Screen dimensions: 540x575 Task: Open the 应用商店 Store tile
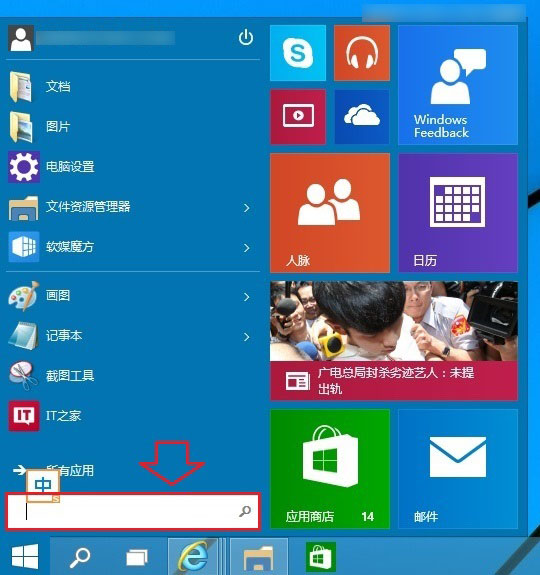[330, 469]
